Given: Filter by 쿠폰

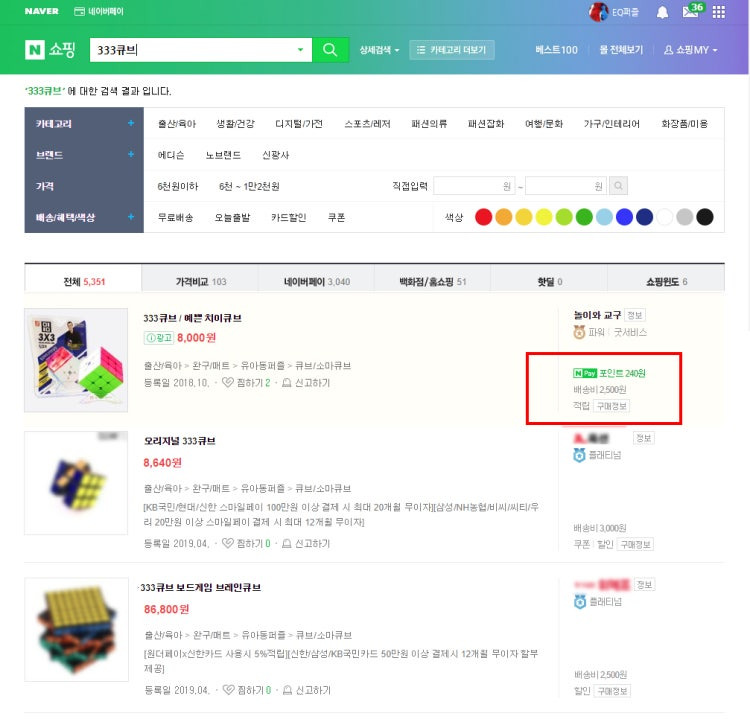Looking at the screenshot, I should [x=336, y=218].
